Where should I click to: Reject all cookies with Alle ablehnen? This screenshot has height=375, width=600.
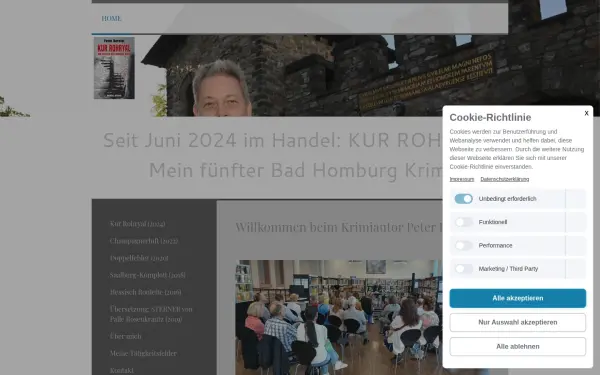click(x=517, y=346)
